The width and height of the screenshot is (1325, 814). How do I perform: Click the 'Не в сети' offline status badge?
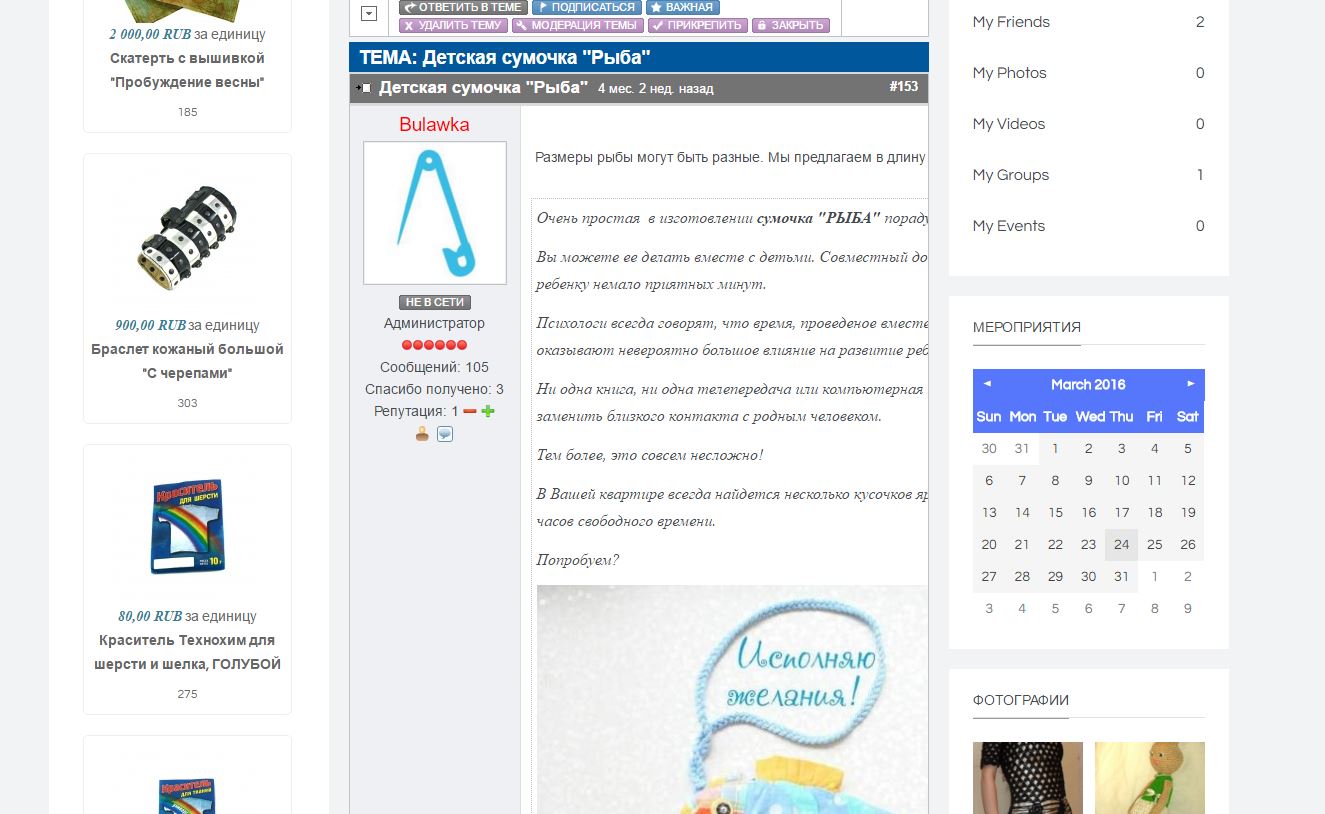pyautogui.click(x=435, y=302)
